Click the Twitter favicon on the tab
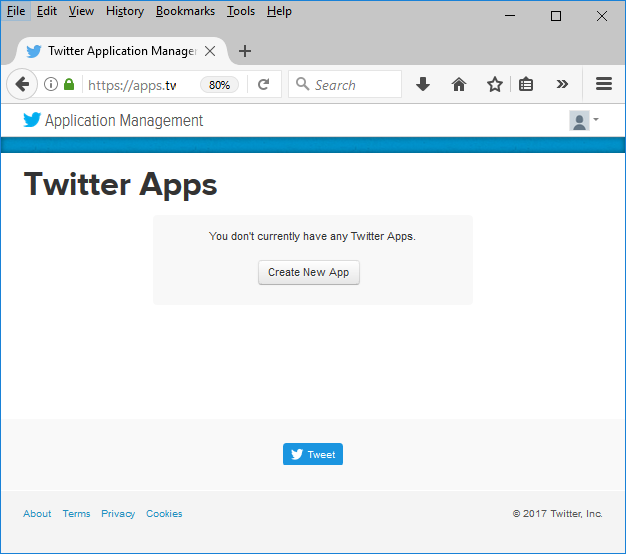Image resolution: width=626 pixels, height=554 pixels. coord(34,51)
